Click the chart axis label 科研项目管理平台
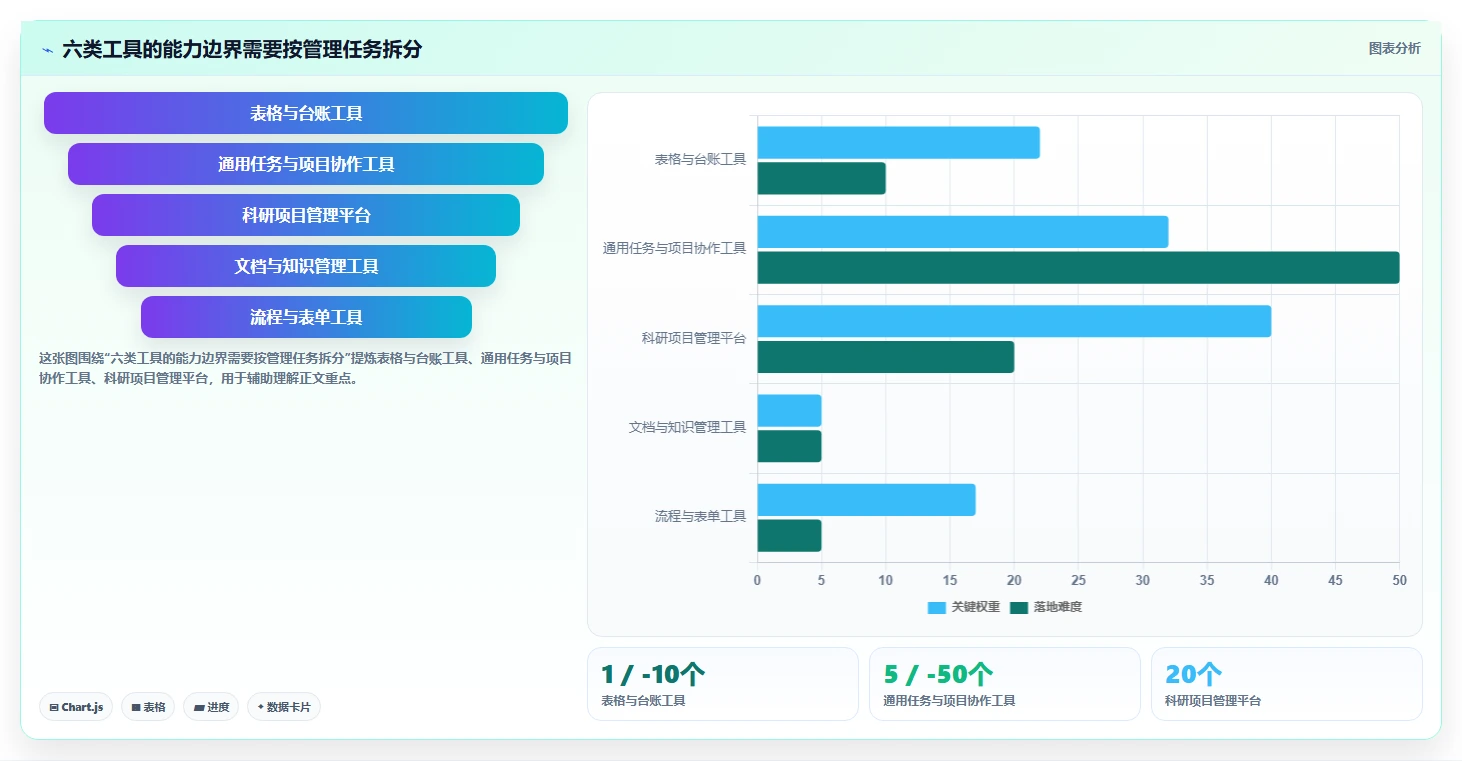1462x761 pixels. [694, 338]
